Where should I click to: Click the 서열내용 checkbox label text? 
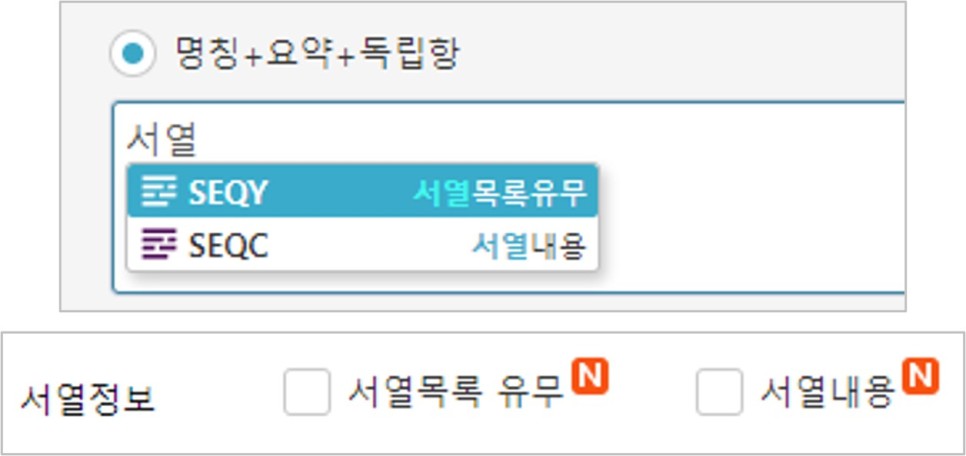(x=827, y=391)
